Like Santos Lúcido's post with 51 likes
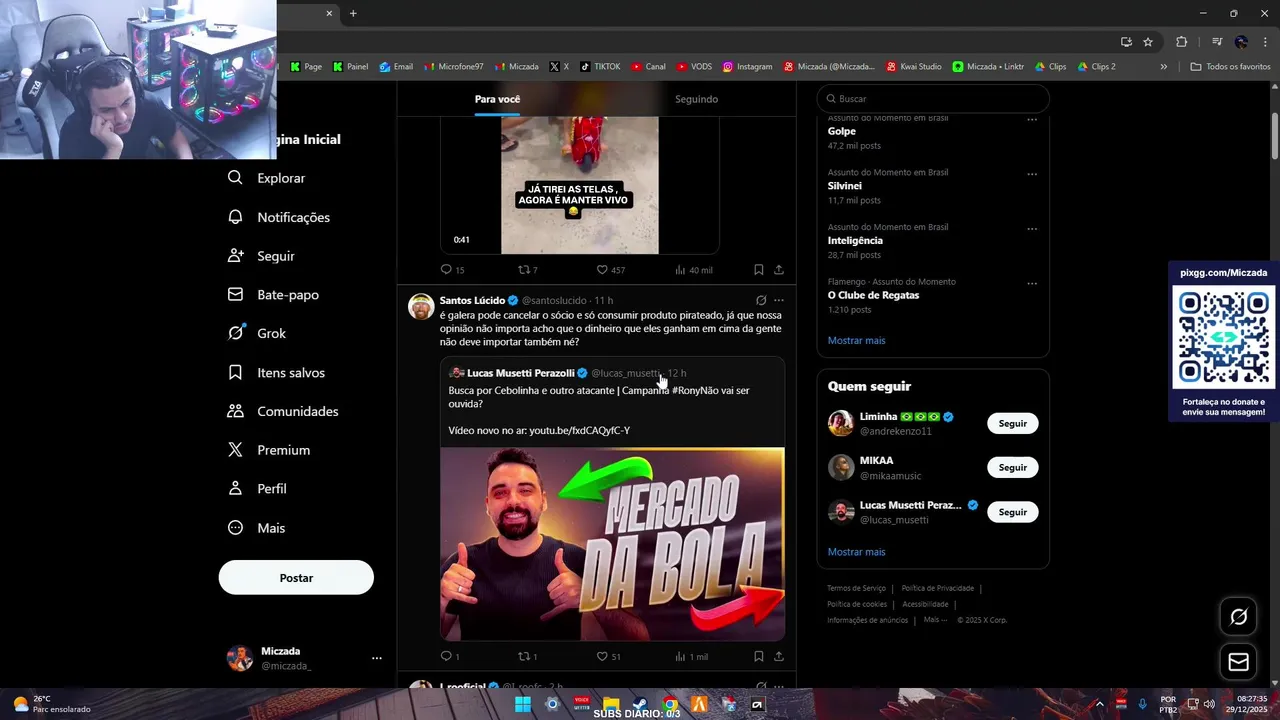Viewport: 1280px width, 720px height. pos(608,656)
